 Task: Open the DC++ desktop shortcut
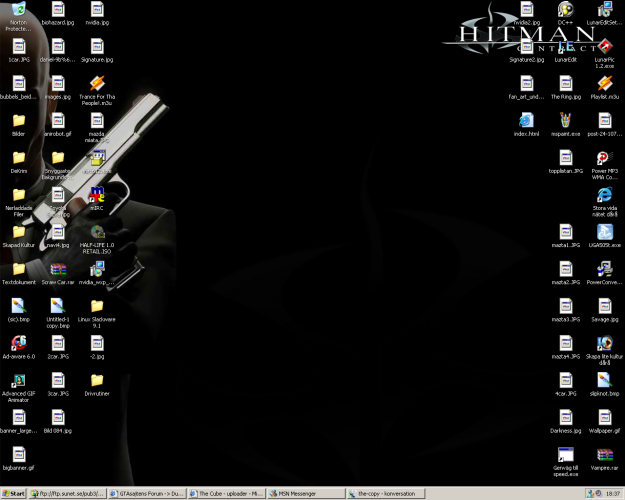point(565,10)
